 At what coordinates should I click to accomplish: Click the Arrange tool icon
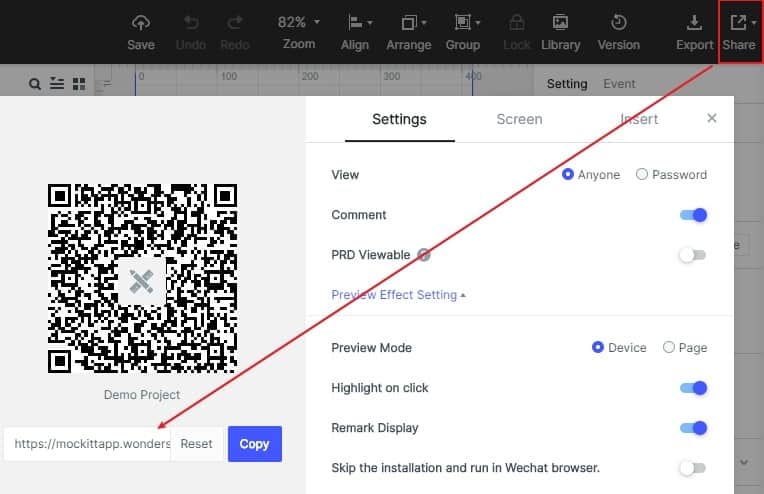tap(409, 22)
